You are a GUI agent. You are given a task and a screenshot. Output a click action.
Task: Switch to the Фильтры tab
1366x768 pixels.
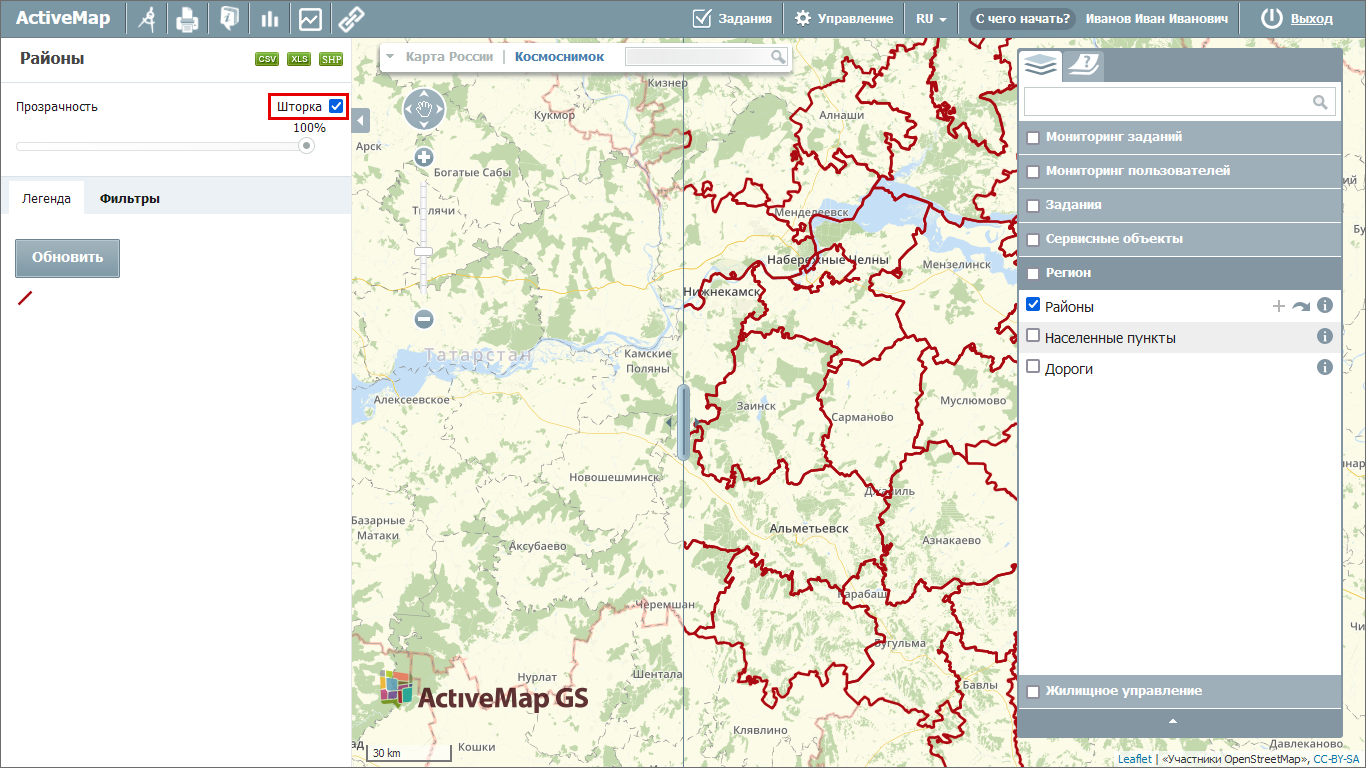pos(129,198)
